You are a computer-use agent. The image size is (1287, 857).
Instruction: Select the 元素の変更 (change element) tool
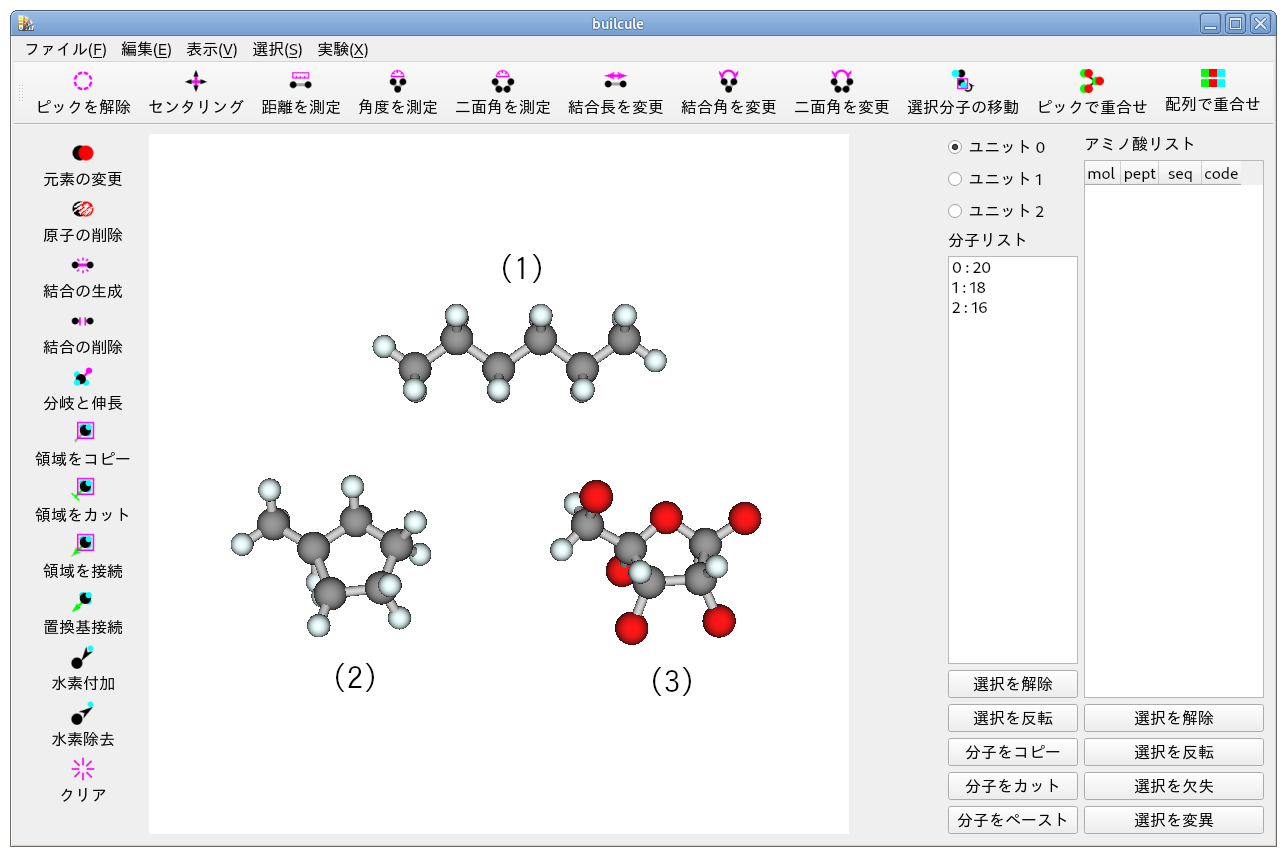[82, 165]
